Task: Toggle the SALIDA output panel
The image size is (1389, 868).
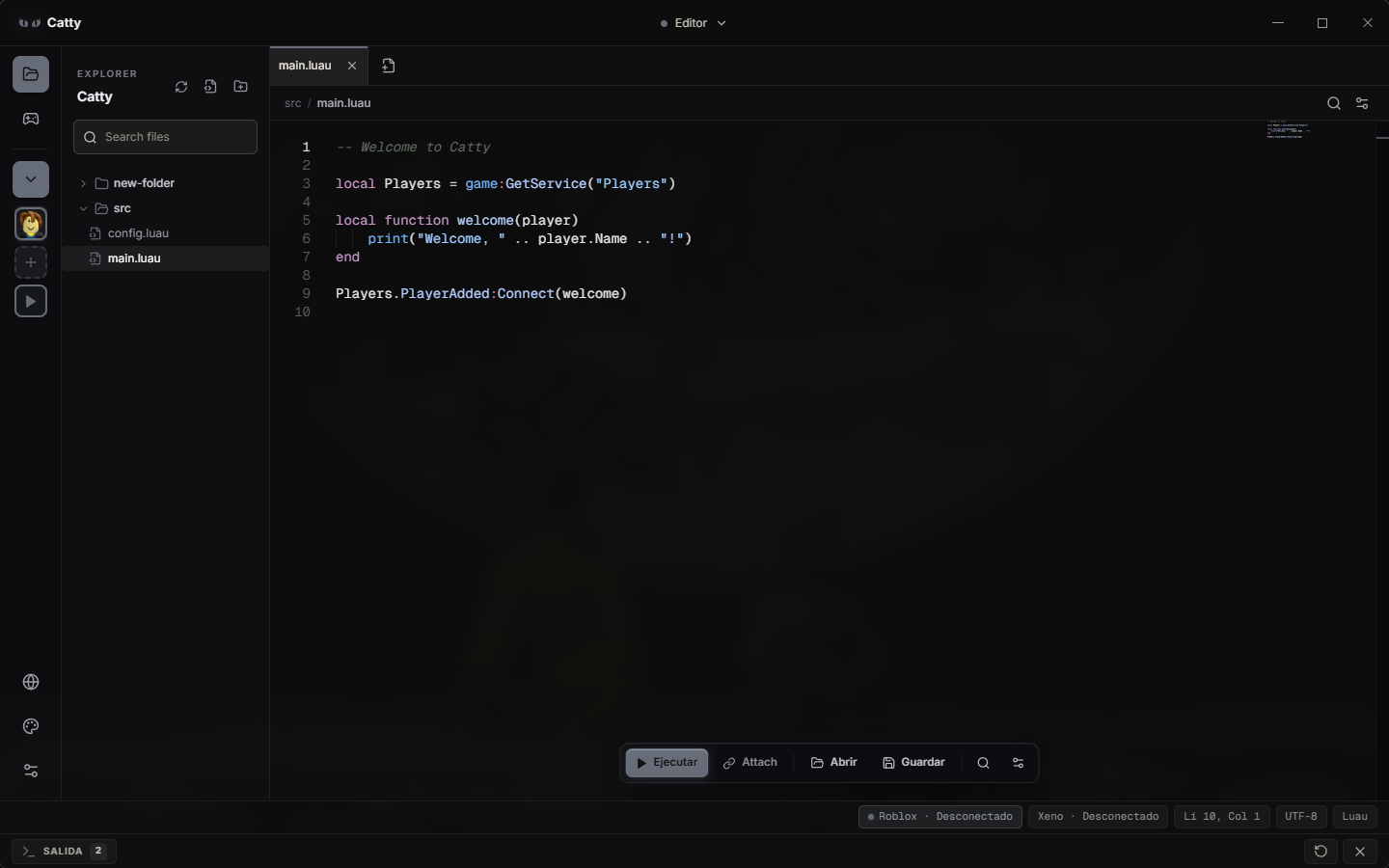Action: click(64, 852)
